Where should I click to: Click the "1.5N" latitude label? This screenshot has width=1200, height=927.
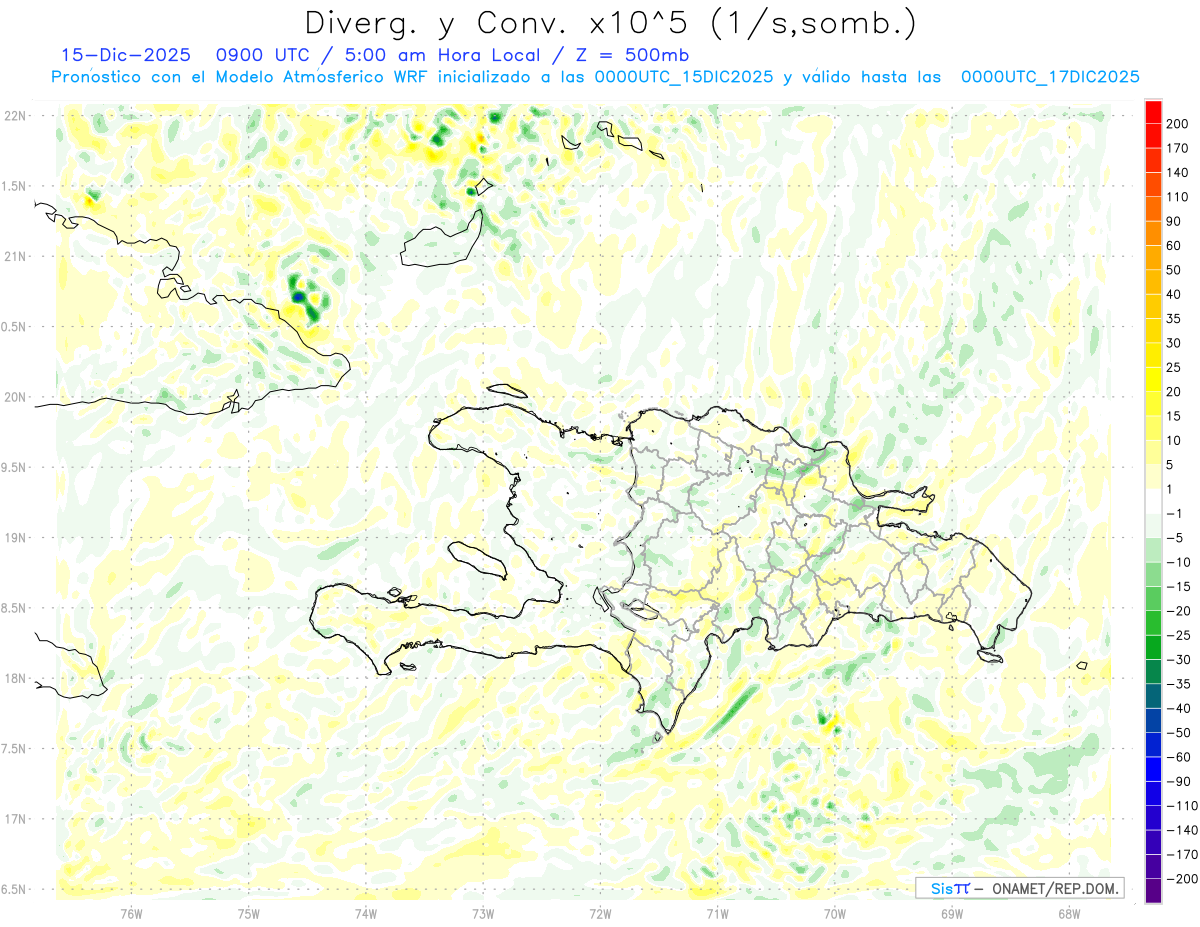pos(16,186)
